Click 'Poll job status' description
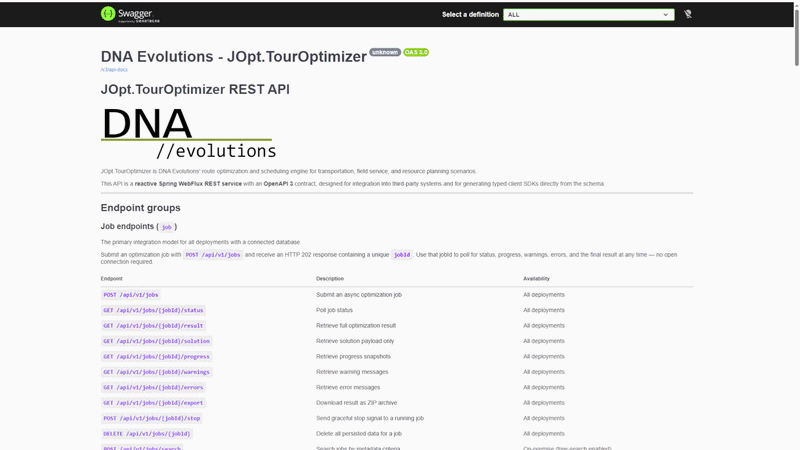 pos(334,310)
